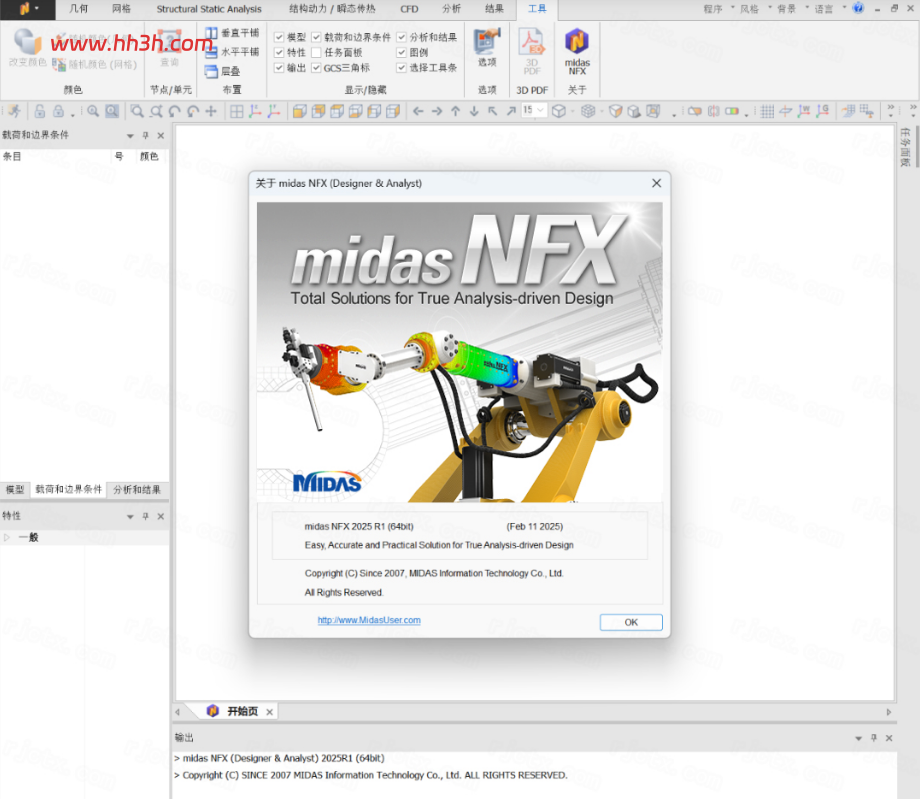The height and width of the screenshot is (799, 920).
Task: Select 垂直平铺 vertical tile layout
Action: coord(232,33)
